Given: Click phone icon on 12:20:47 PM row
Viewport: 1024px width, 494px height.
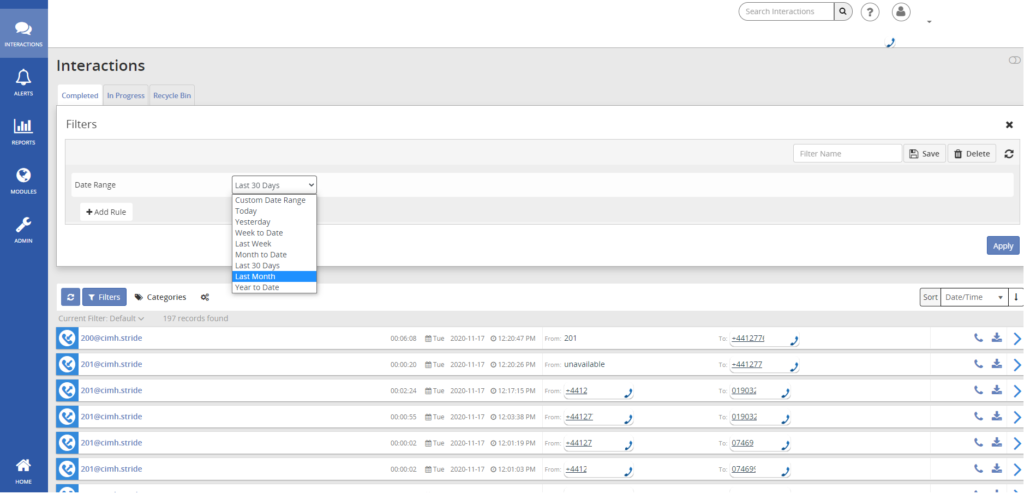Looking at the screenshot, I should pos(978,338).
